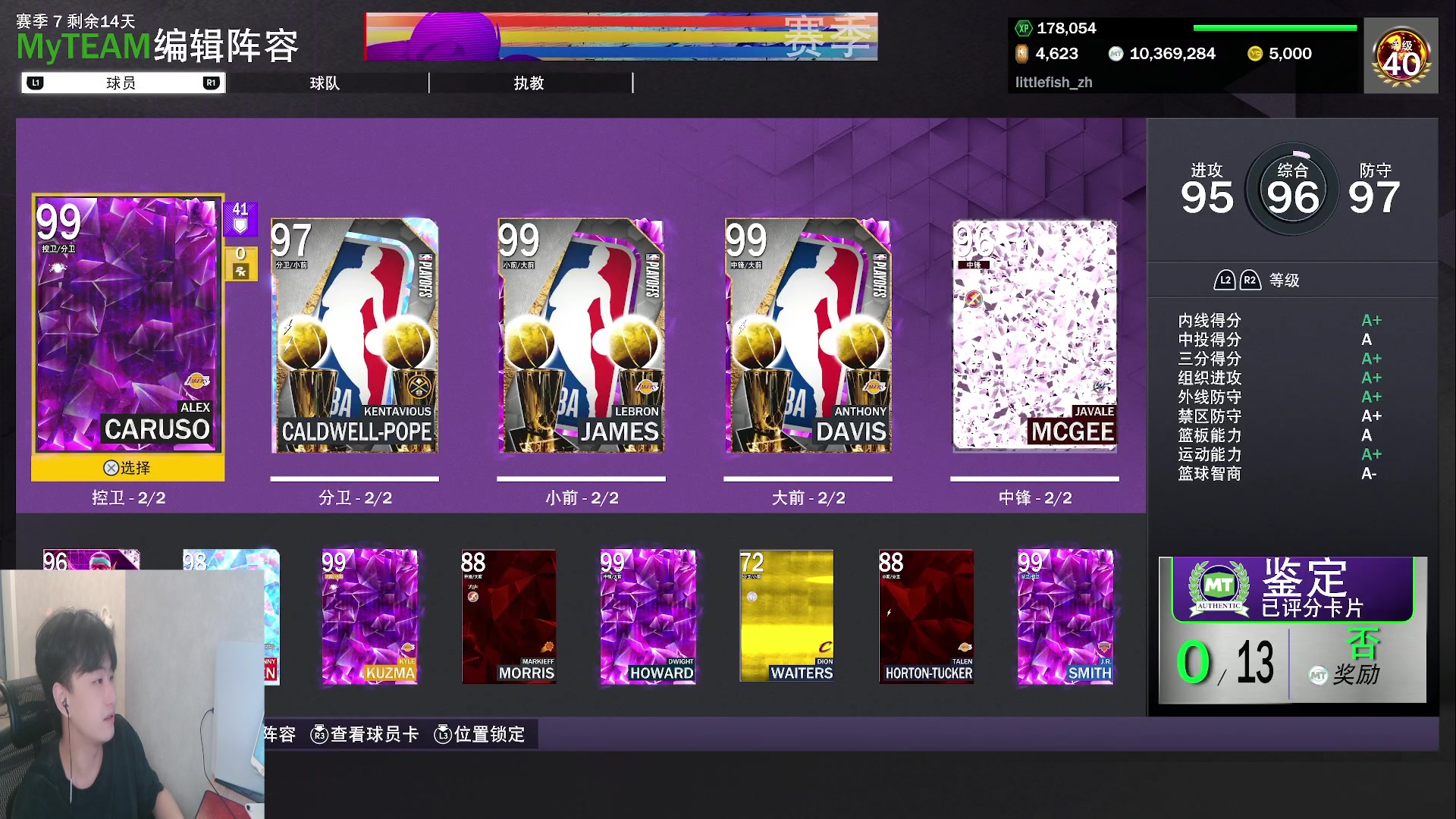
Task: Click the 控卫 - 2/2 position label
Action: (128, 498)
